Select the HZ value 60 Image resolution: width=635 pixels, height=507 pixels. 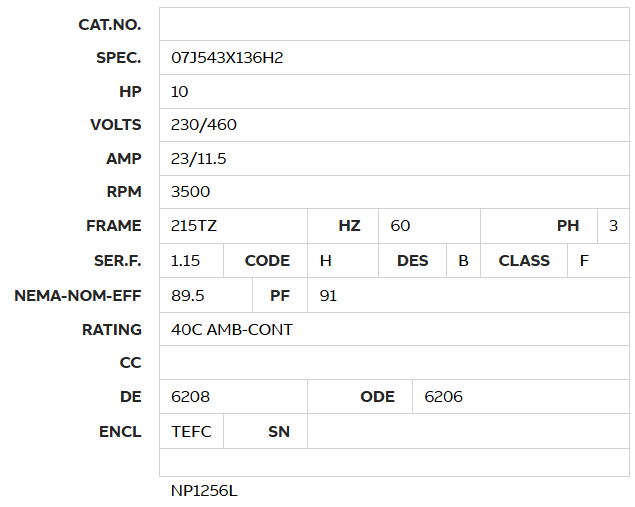click(x=400, y=226)
